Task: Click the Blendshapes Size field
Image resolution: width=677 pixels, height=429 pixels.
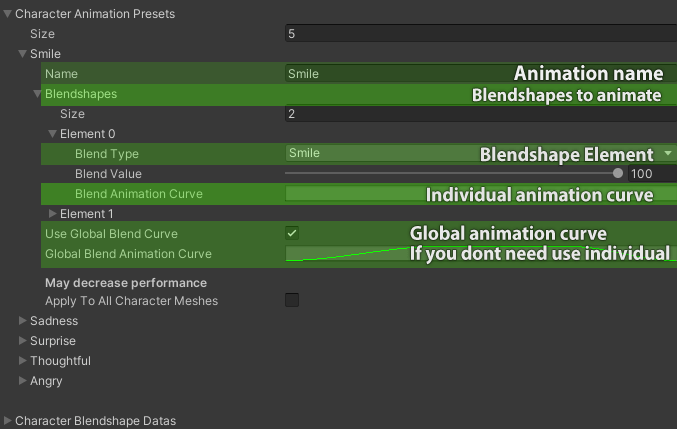Action: [x=480, y=114]
